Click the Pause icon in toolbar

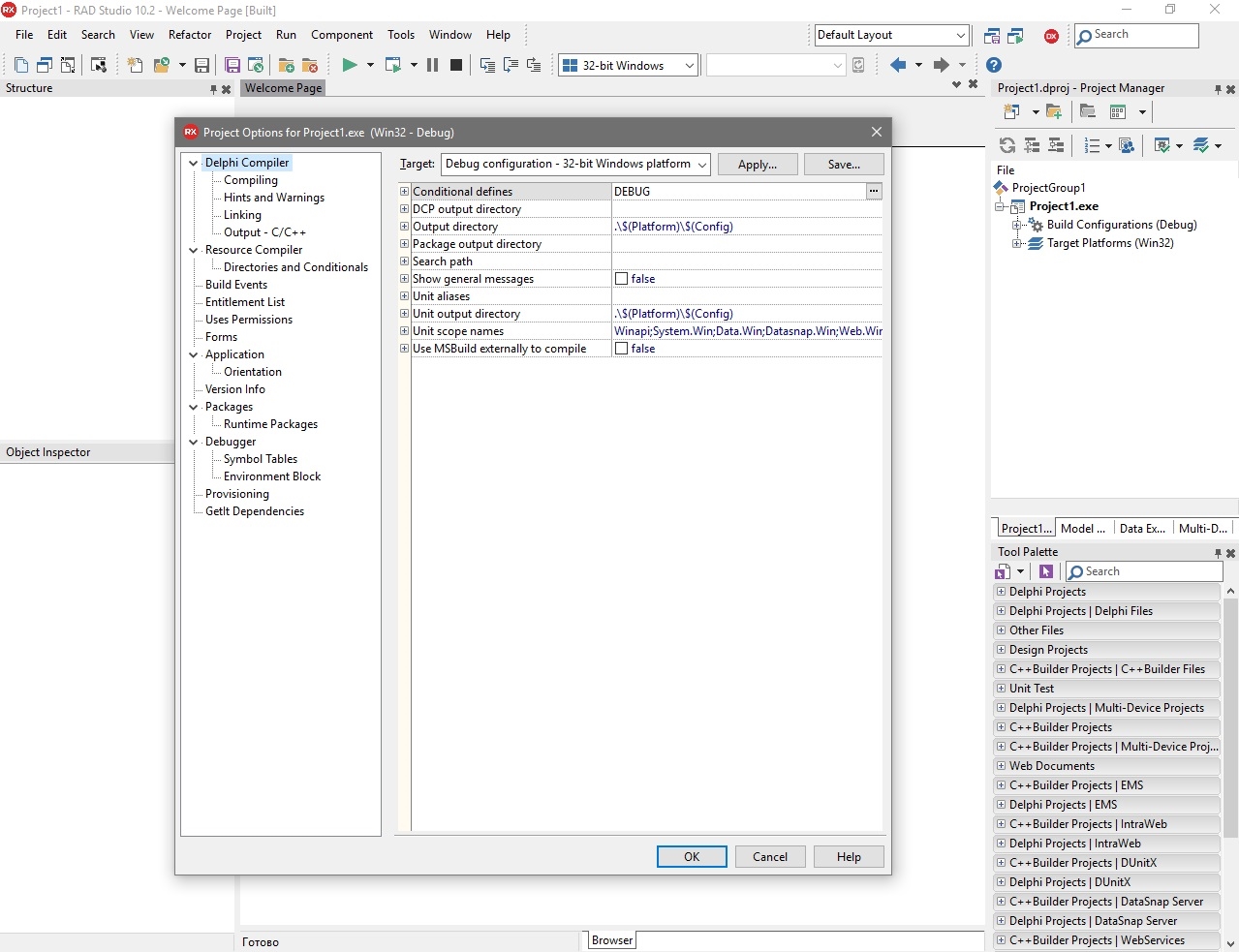tap(432, 65)
